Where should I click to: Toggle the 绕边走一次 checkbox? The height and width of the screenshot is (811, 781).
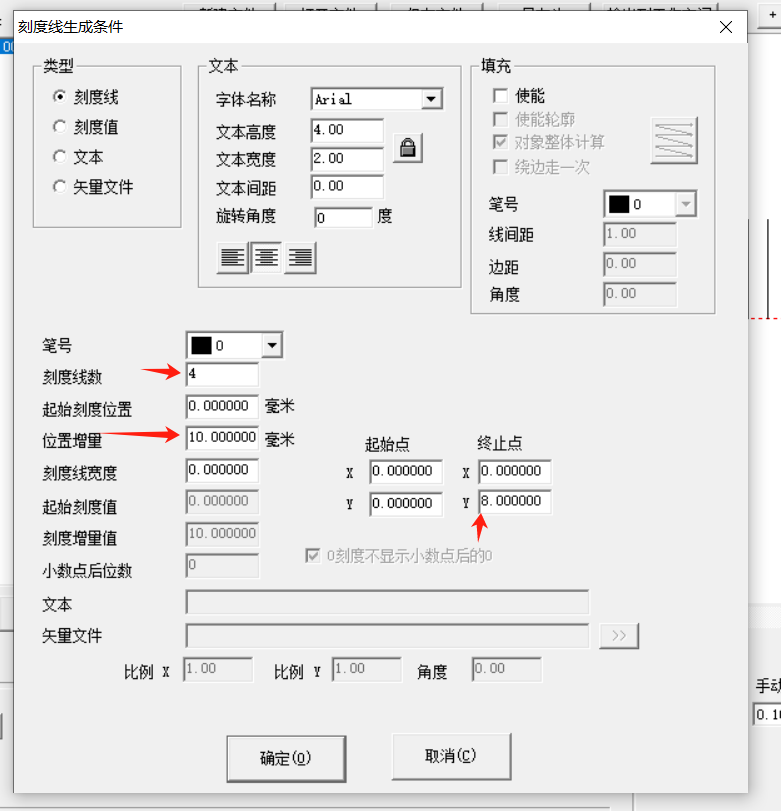(x=500, y=167)
